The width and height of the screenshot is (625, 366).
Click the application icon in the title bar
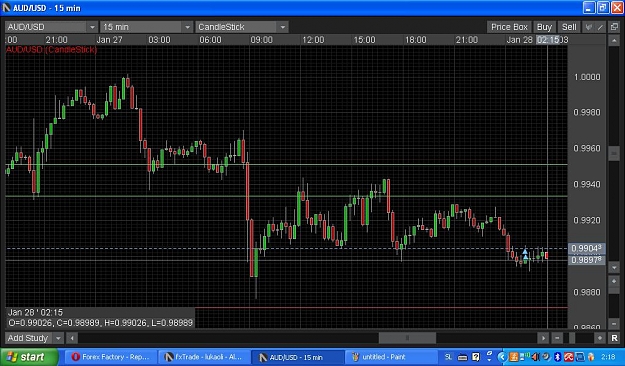click(6, 8)
